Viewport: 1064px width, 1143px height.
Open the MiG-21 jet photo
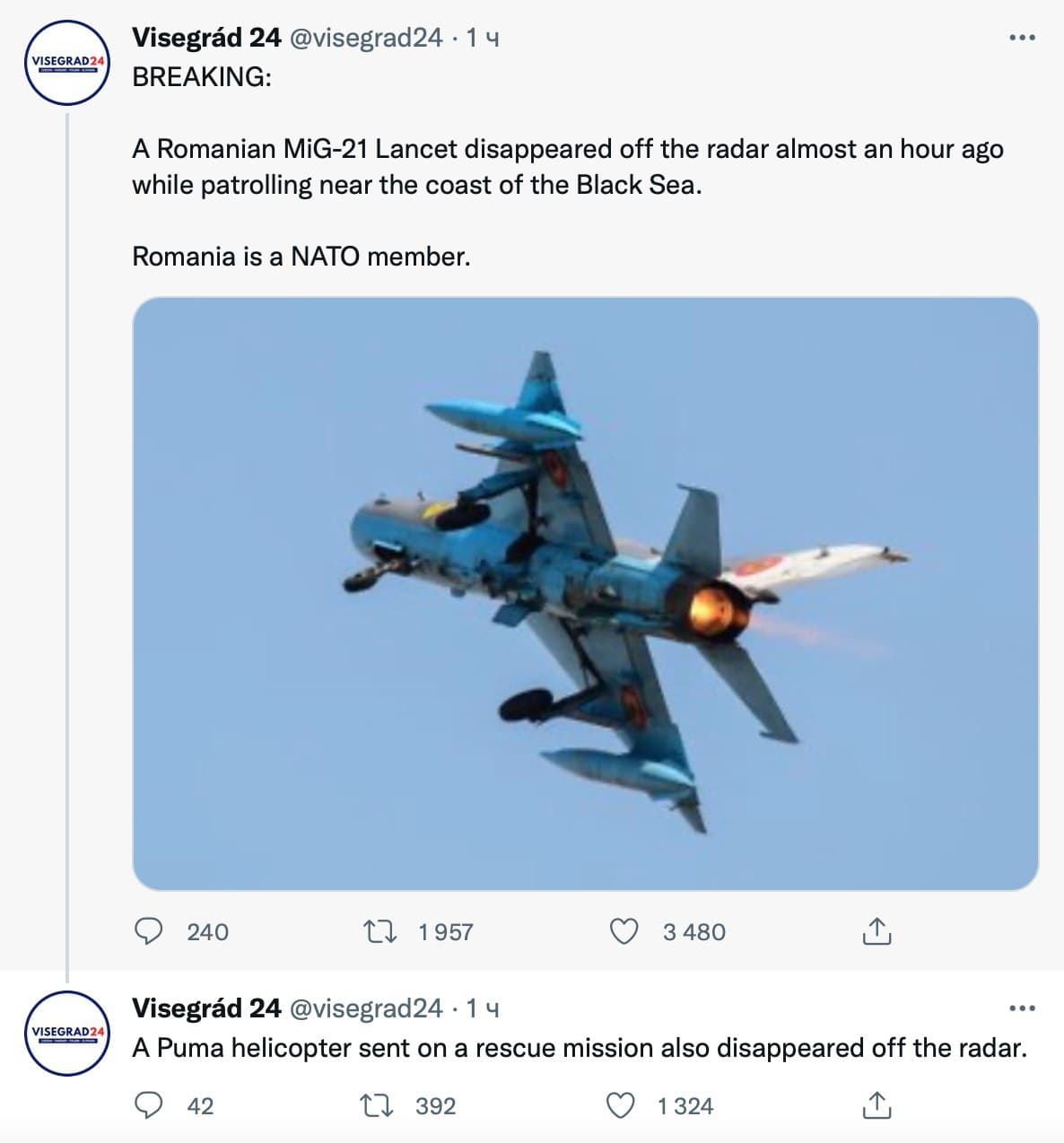(x=585, y=593)
